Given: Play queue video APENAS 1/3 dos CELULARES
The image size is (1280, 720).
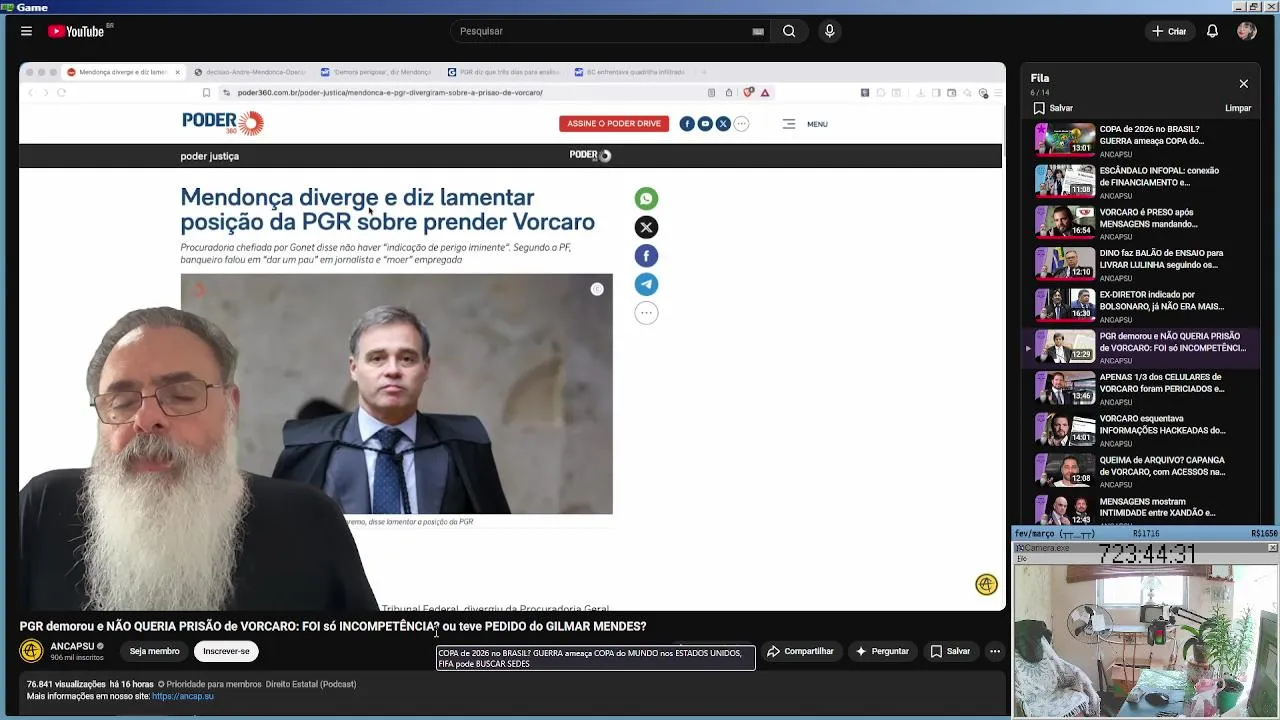Looking at the screenshot, I should (1140, 388).
